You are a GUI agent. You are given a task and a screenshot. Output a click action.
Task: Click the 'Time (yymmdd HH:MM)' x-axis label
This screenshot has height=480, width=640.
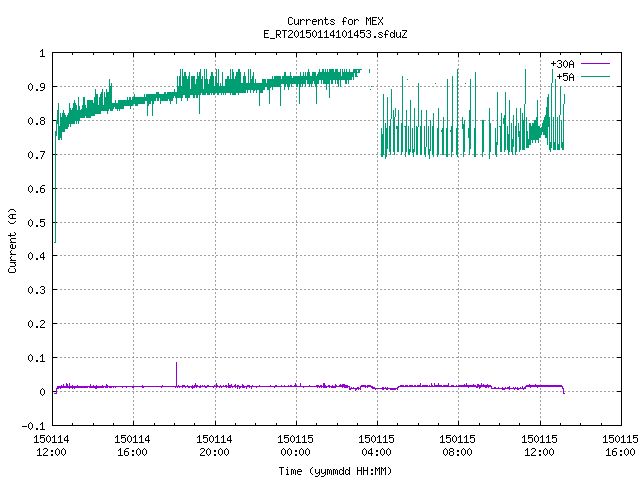[335, 471]
